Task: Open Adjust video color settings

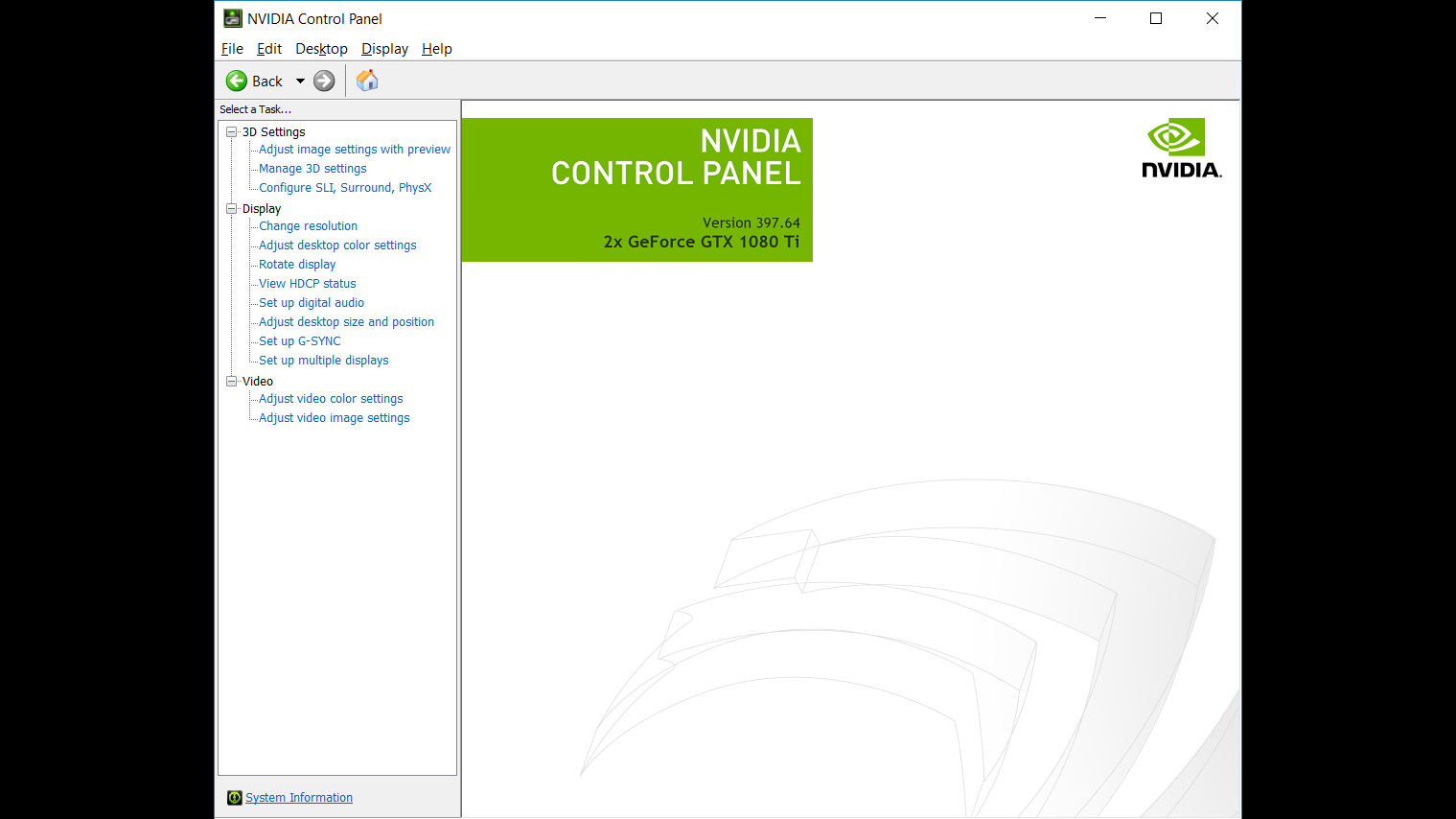Action: 331,399
